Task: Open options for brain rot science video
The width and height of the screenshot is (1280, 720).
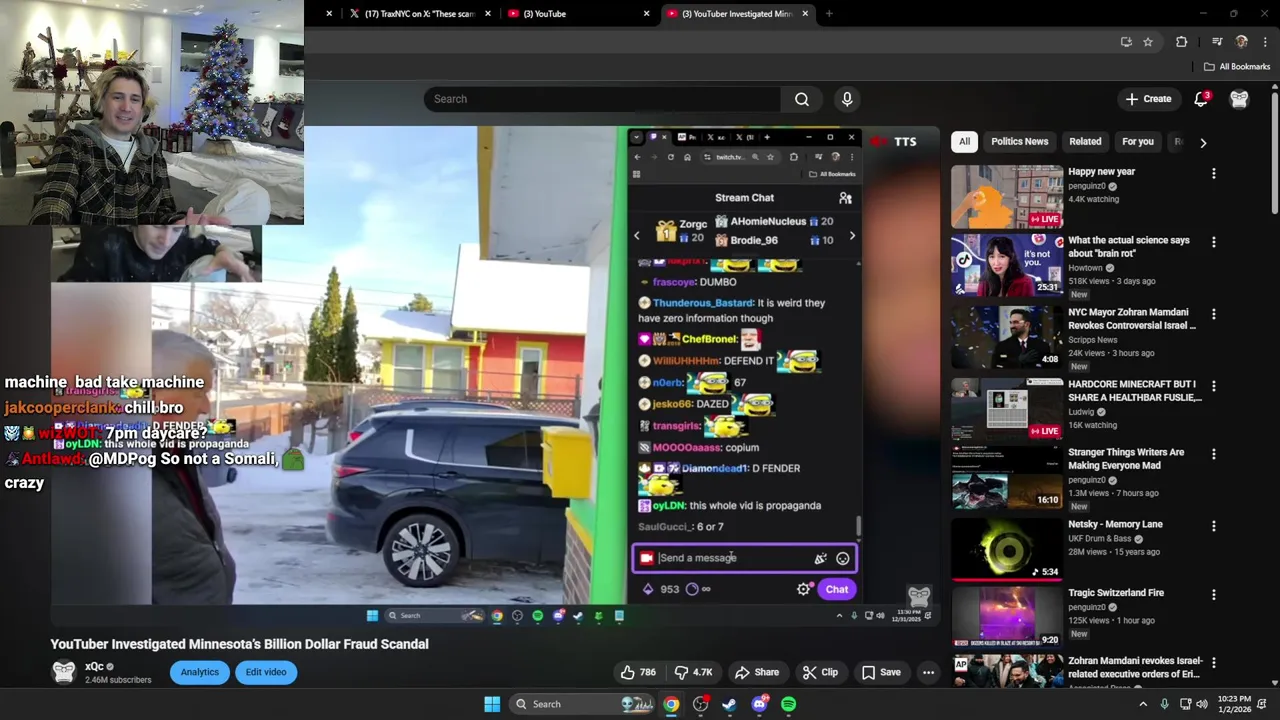Action: (1213, 243)
